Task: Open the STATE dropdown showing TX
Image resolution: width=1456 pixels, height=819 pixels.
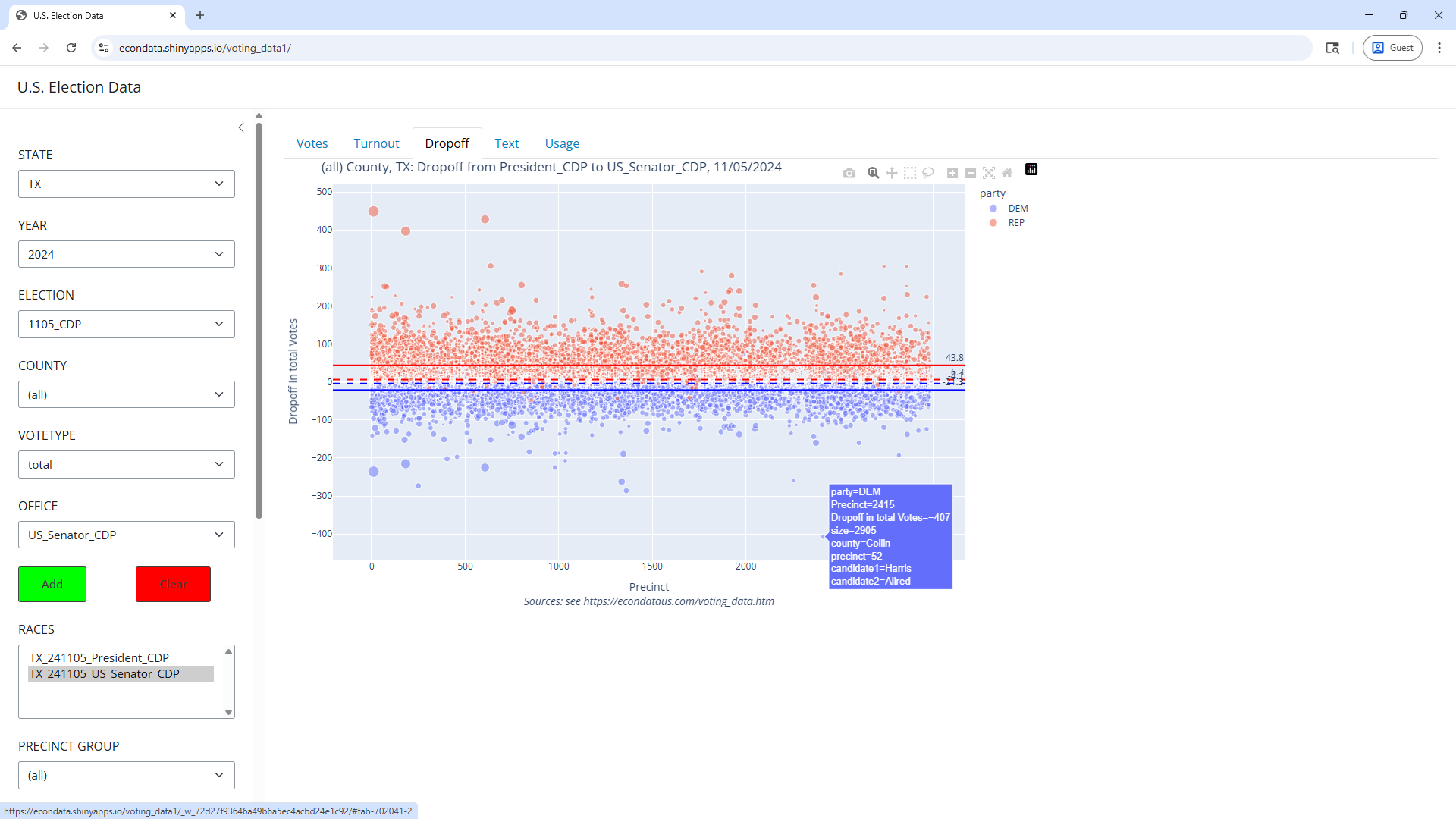Action: point(126,184)
